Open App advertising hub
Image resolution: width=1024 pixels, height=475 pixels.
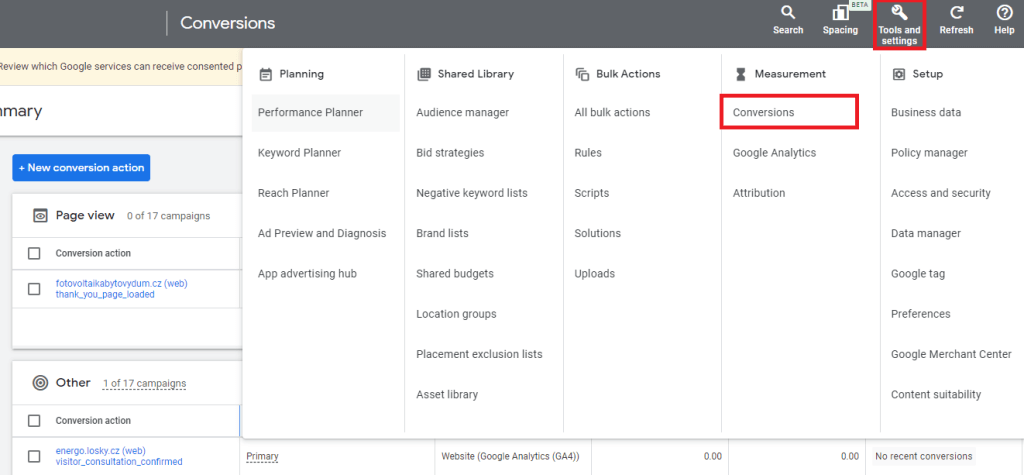[307, 274]
